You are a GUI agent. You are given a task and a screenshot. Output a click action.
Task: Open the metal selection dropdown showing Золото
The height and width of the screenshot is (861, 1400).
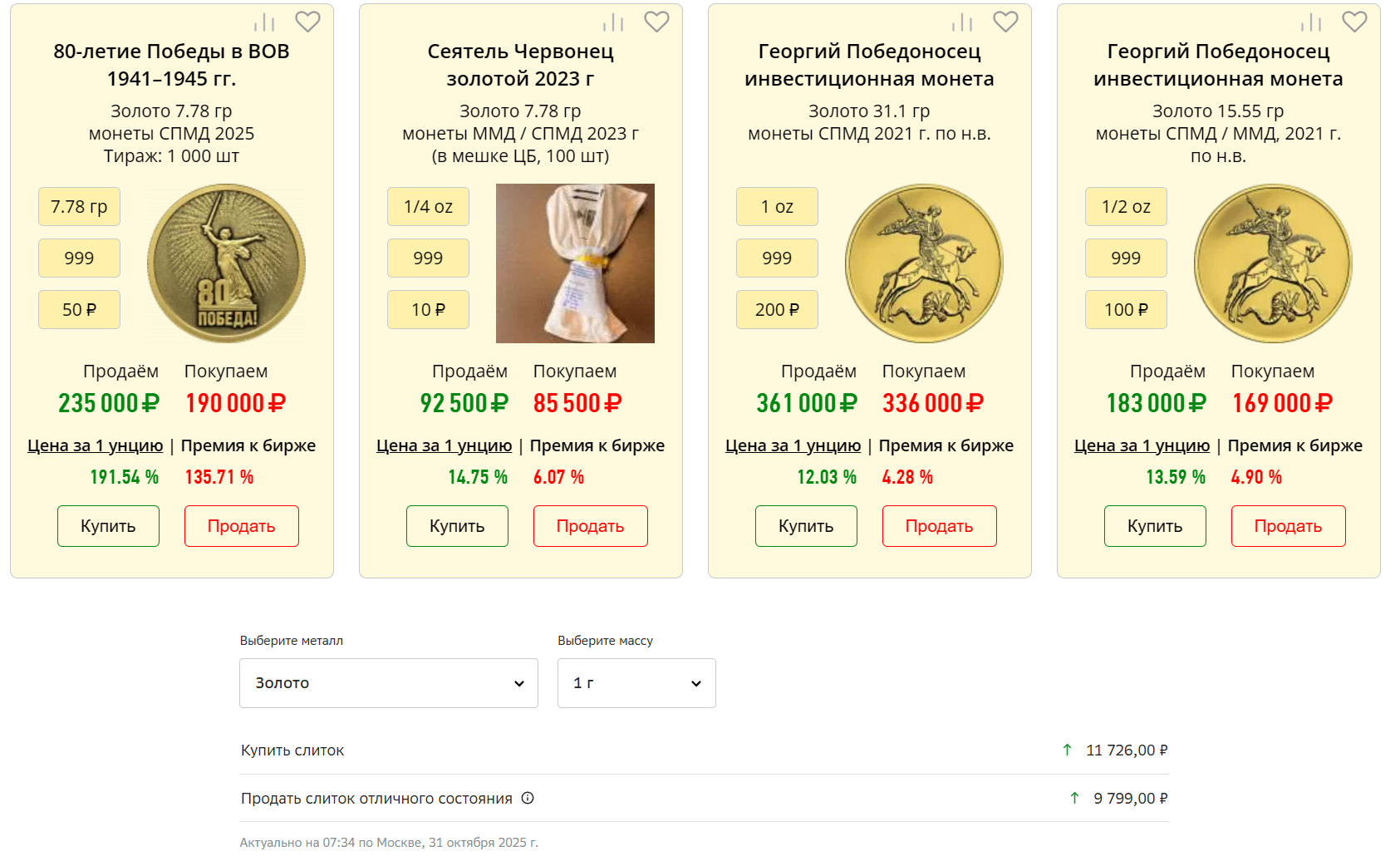(388, 683)
